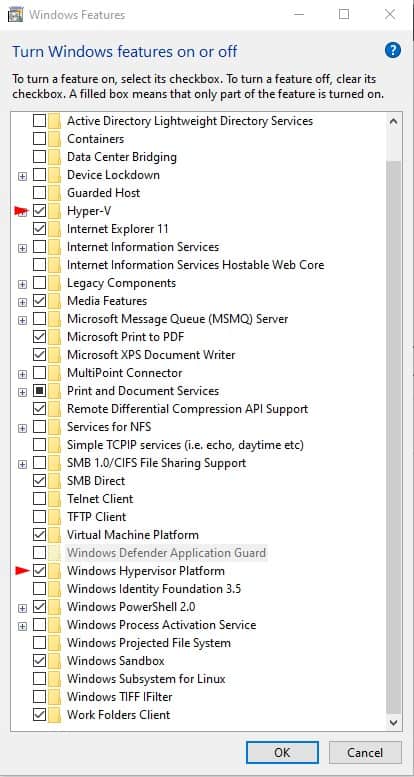Click the blue help question mark icon

[392, 50]
